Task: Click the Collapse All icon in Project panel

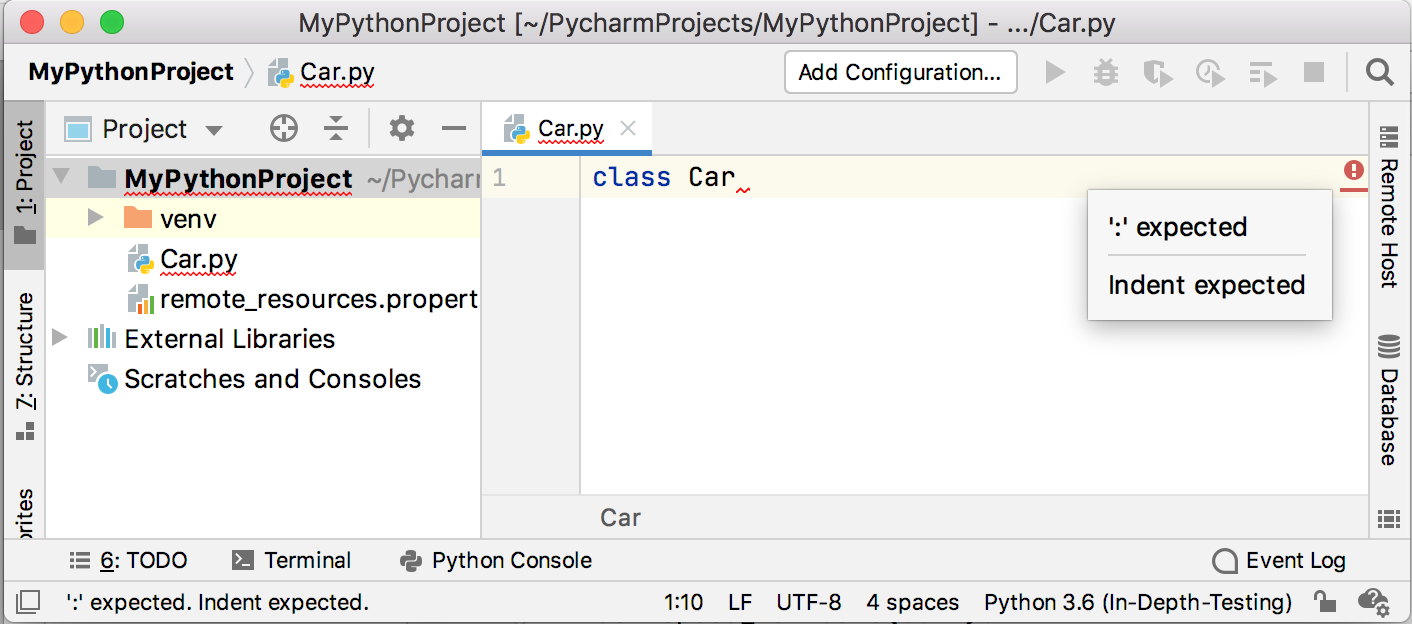Action: pyautogui.click(x=336, y=128)
